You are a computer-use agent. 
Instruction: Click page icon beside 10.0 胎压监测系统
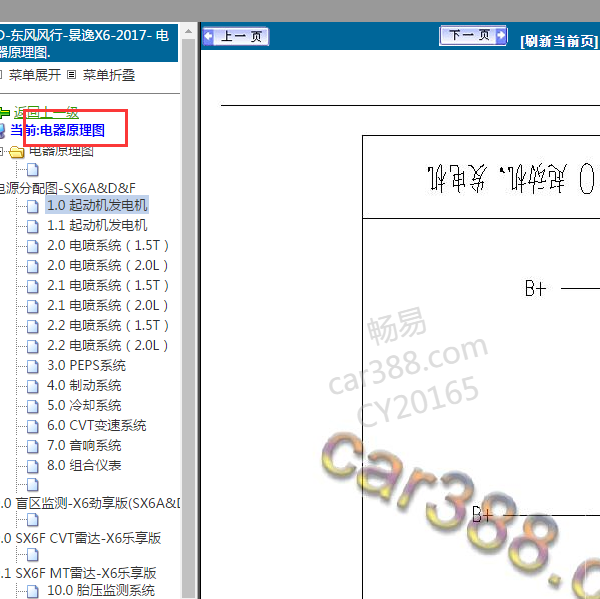(x=33, y=591)
